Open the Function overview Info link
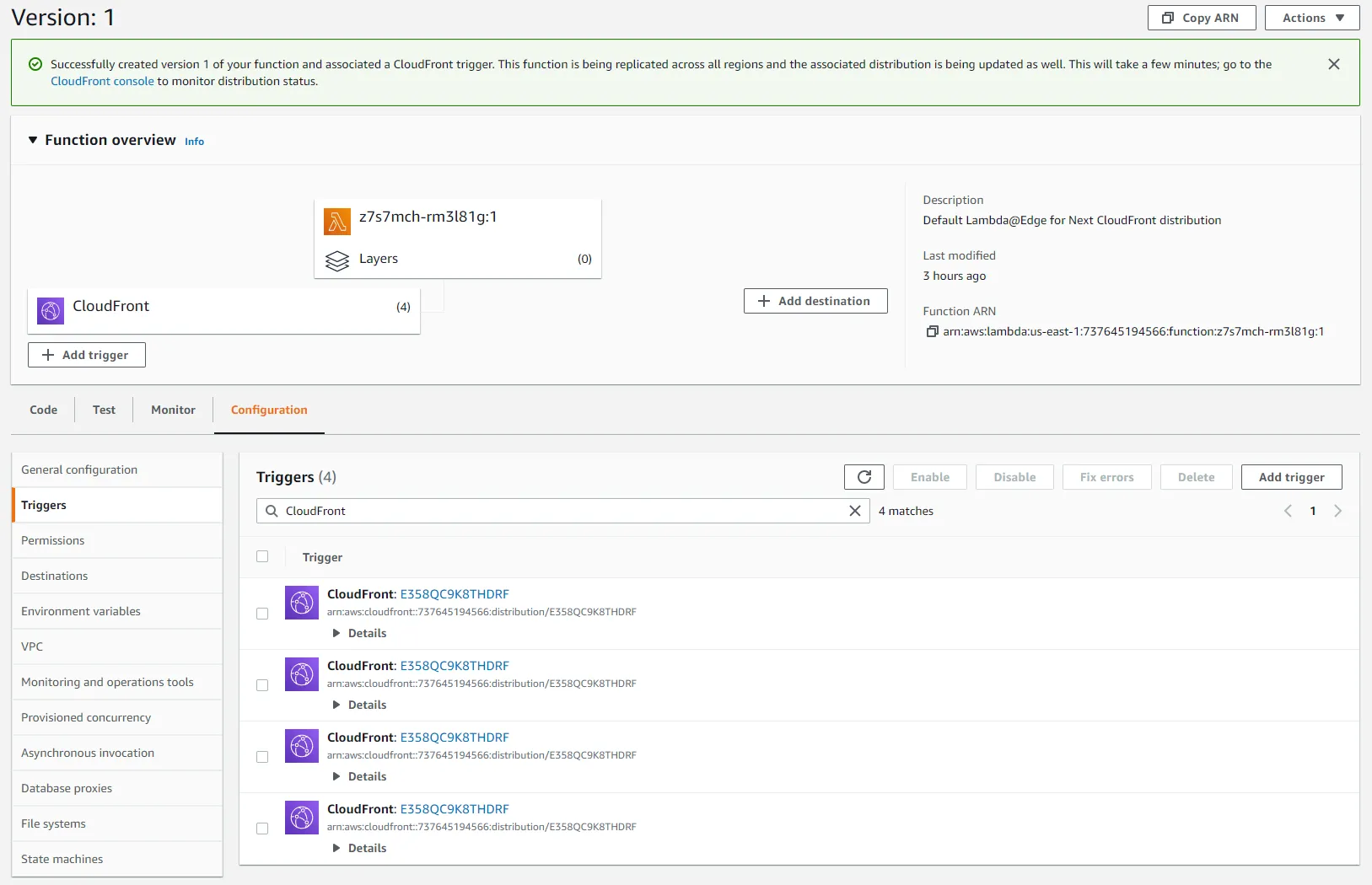Viewport: 1372px width, 885px height. tap(194, 142)
